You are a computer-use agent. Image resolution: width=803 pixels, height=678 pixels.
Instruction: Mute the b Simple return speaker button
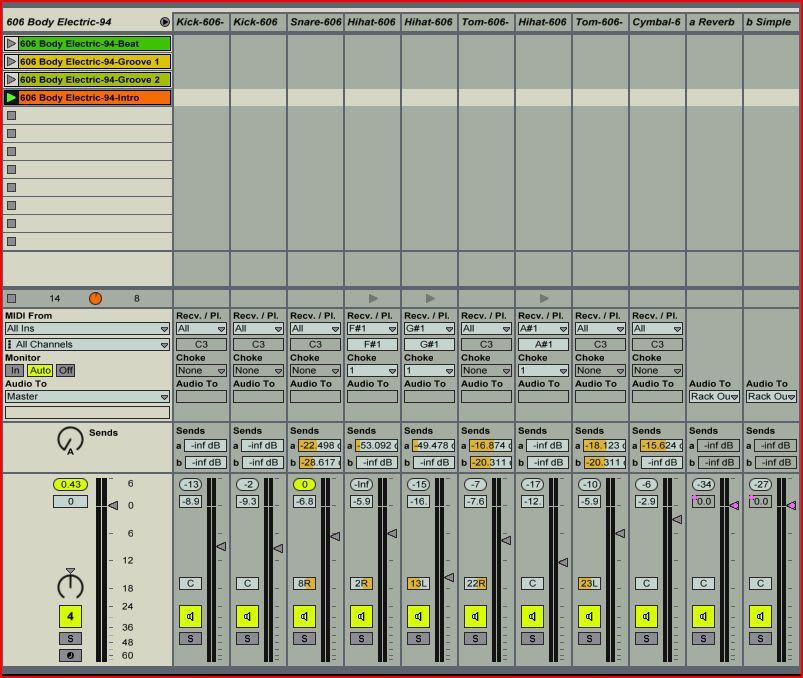760,617
